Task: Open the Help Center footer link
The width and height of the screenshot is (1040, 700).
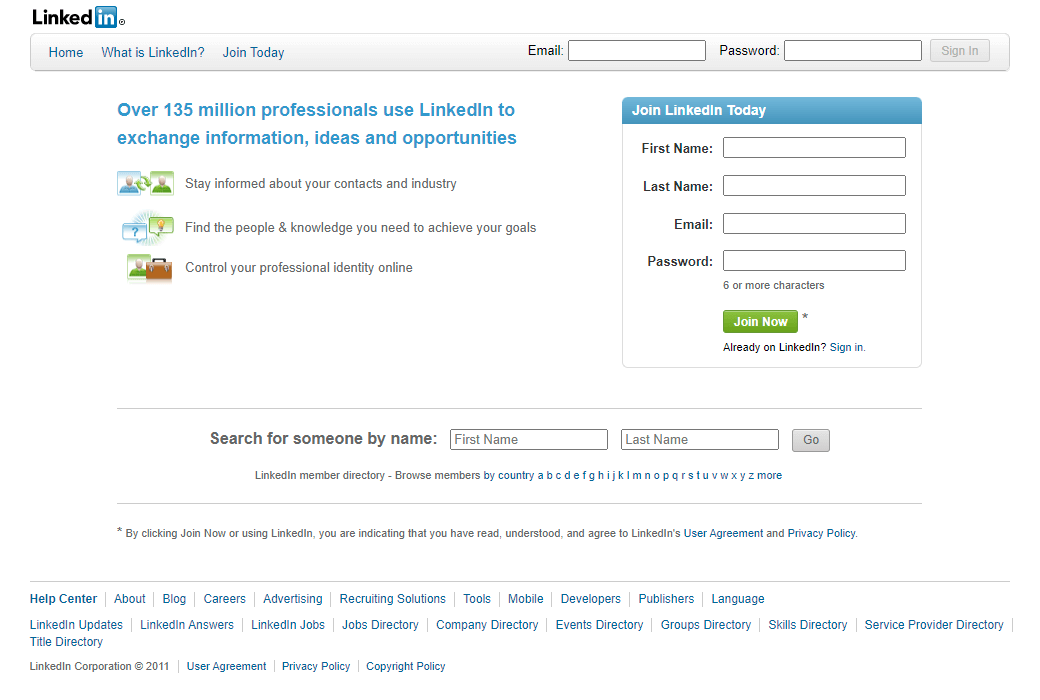Action: click(63, 598)
